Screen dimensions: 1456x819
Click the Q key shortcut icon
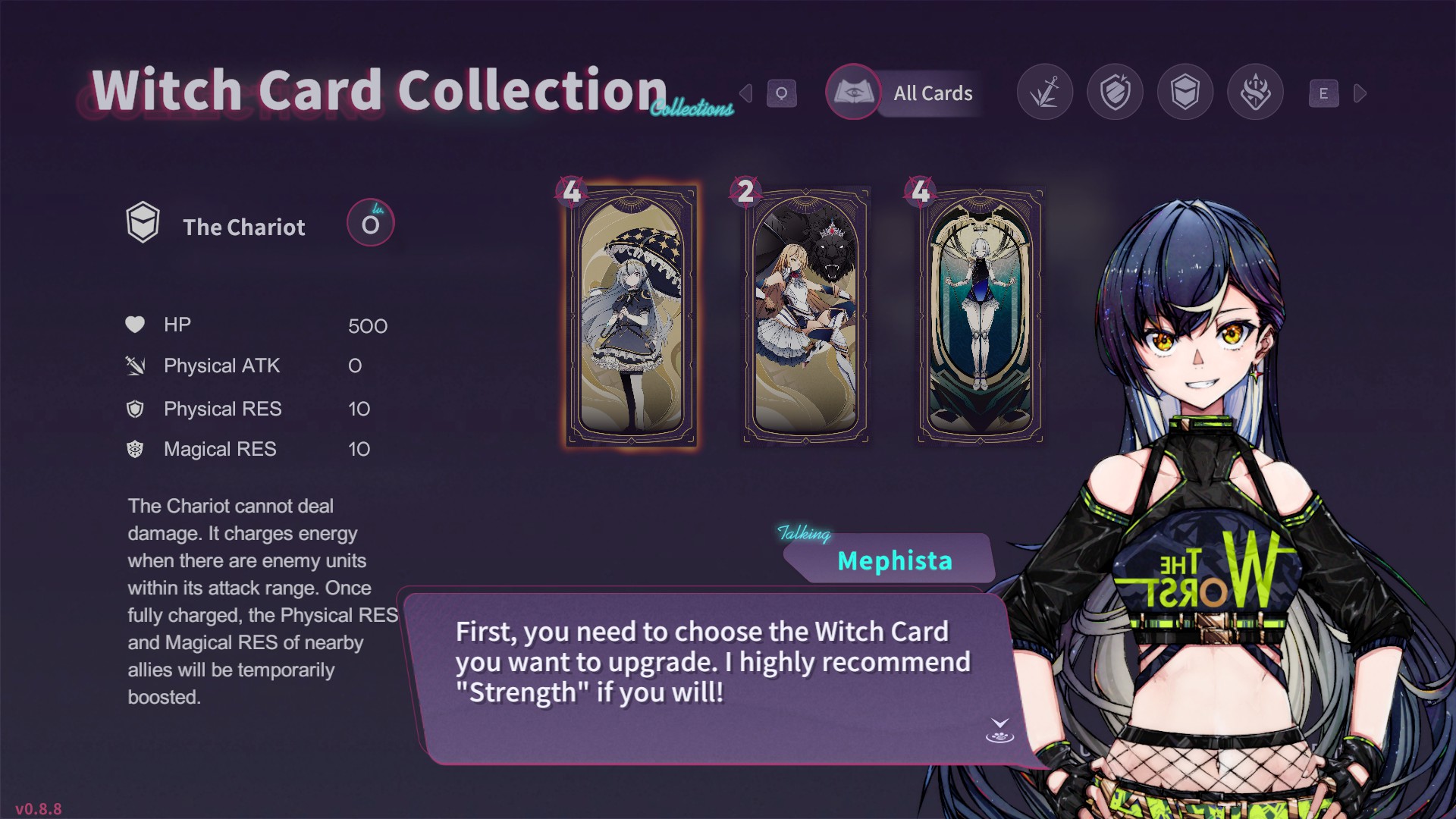(x=782, y=93)
